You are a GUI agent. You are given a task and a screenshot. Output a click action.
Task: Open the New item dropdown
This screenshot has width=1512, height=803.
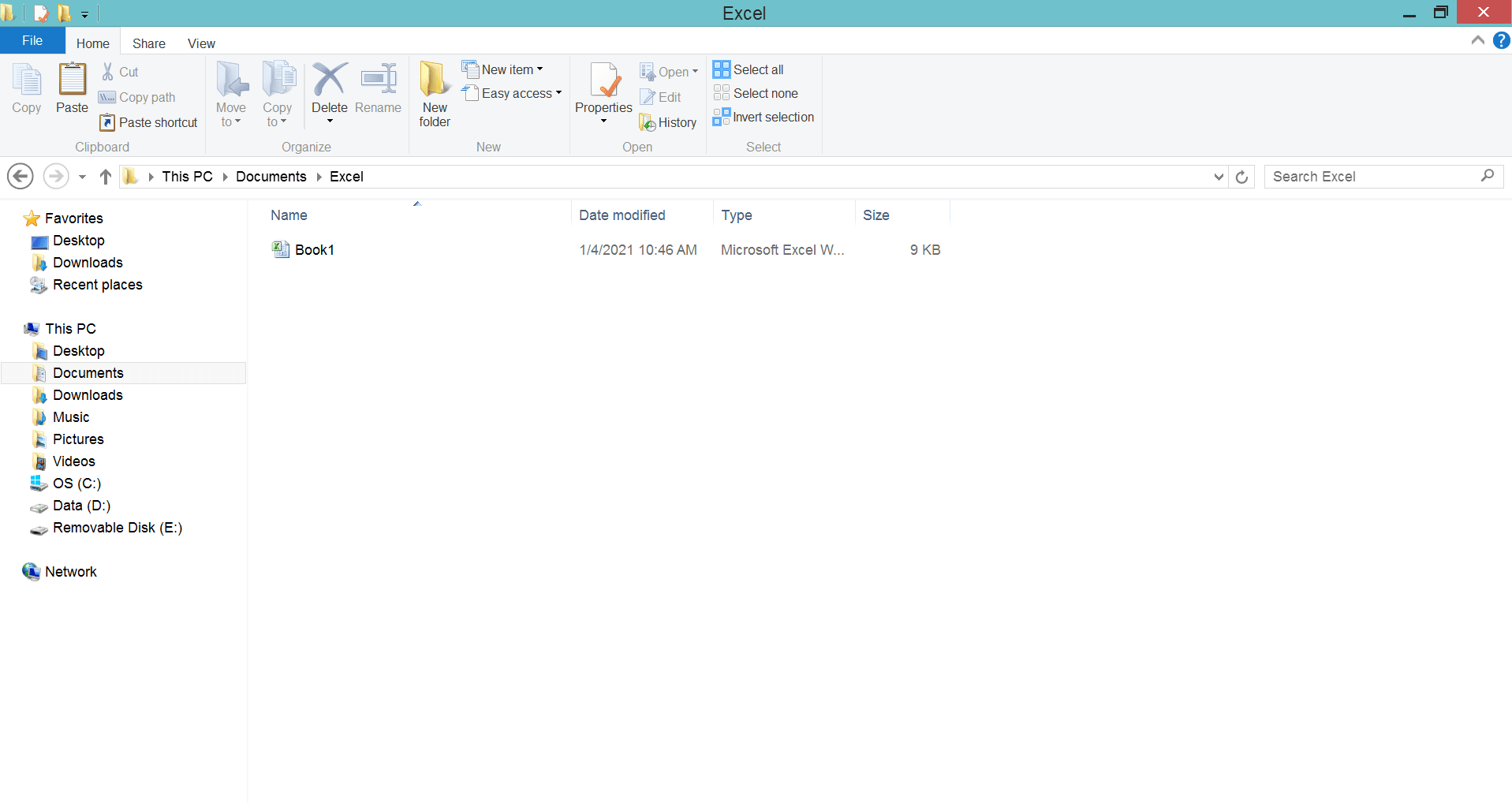[x=503, y=69]
